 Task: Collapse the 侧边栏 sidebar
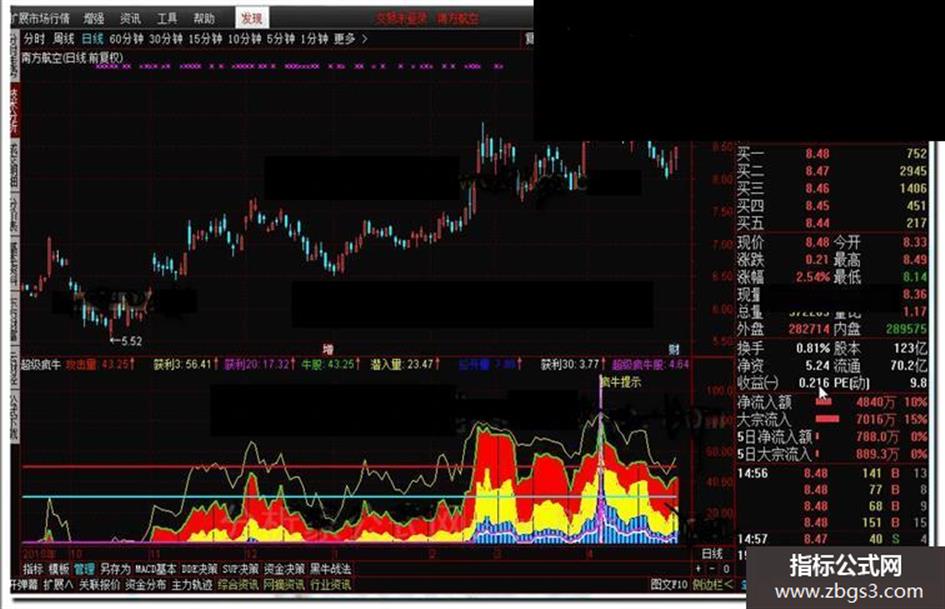pyautogui.click(x=712, y=584)
